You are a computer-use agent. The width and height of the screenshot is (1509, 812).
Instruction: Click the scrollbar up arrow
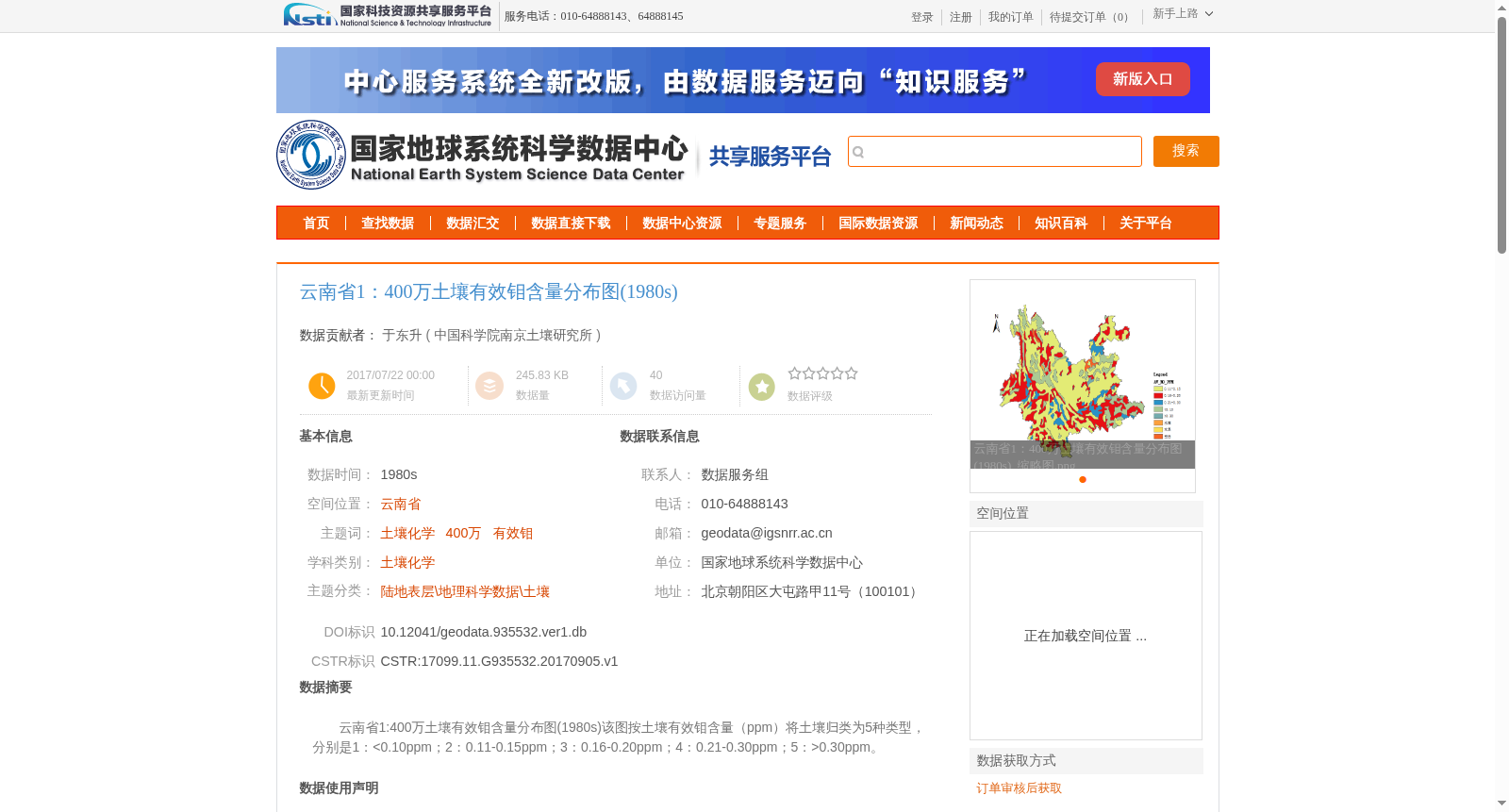[1502, 8]
